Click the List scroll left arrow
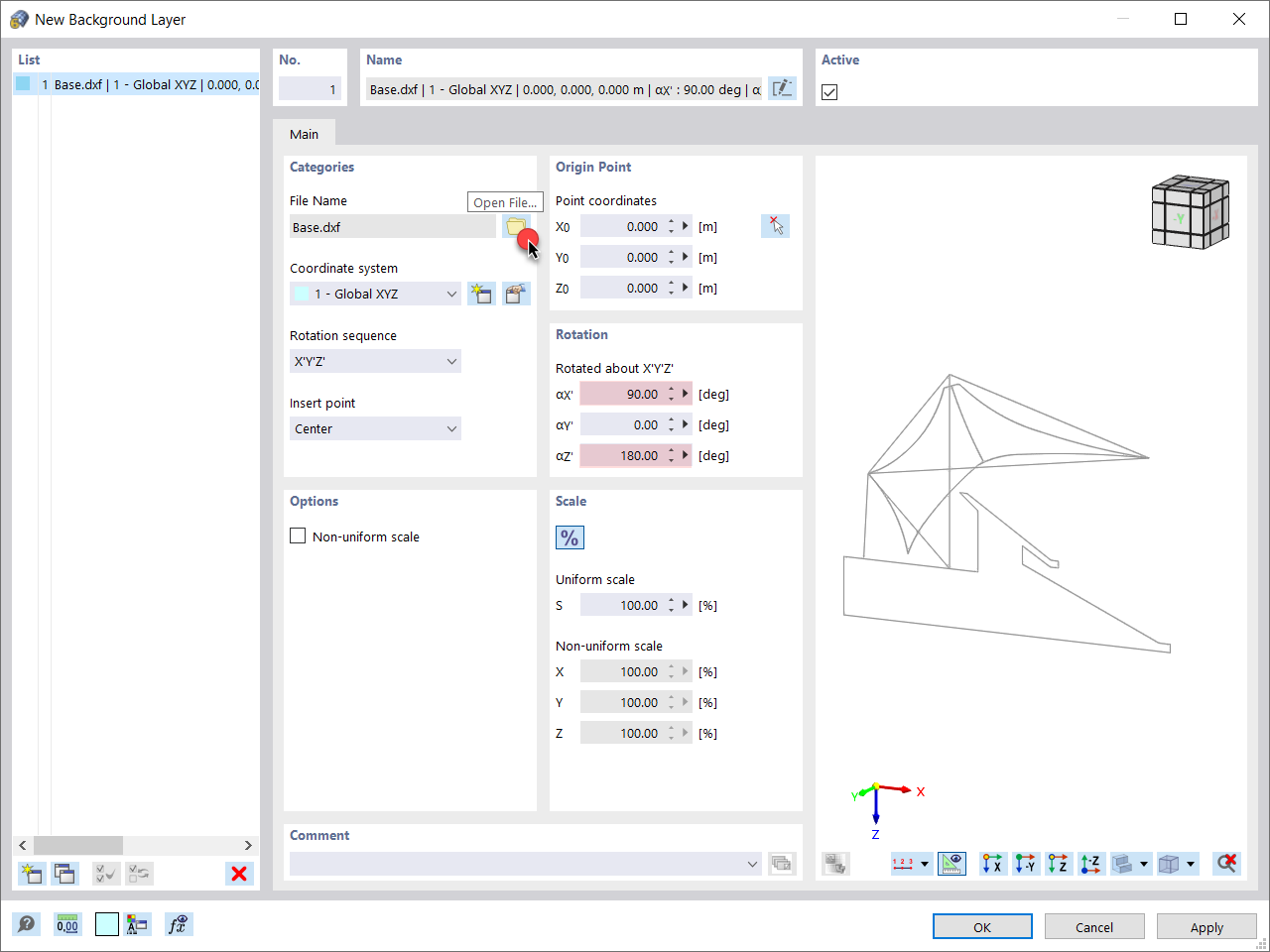 [x=23, y=845]
